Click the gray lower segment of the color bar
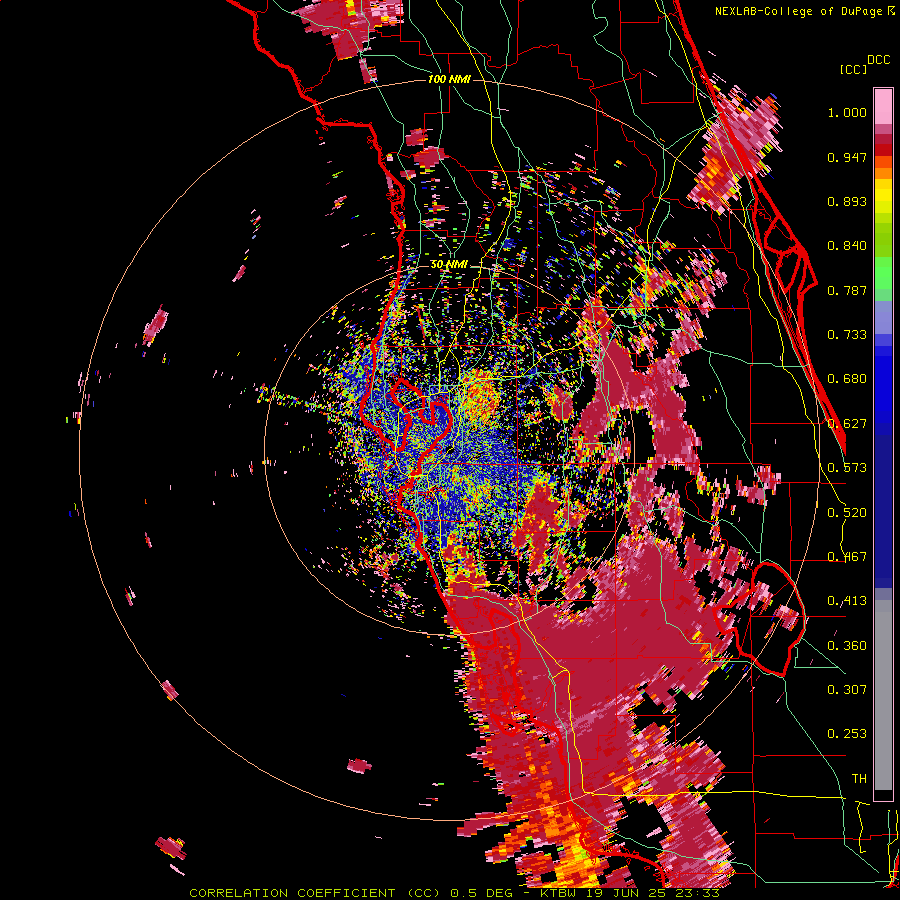Viewport: 900px width, 900px height. tap(883, 695)
